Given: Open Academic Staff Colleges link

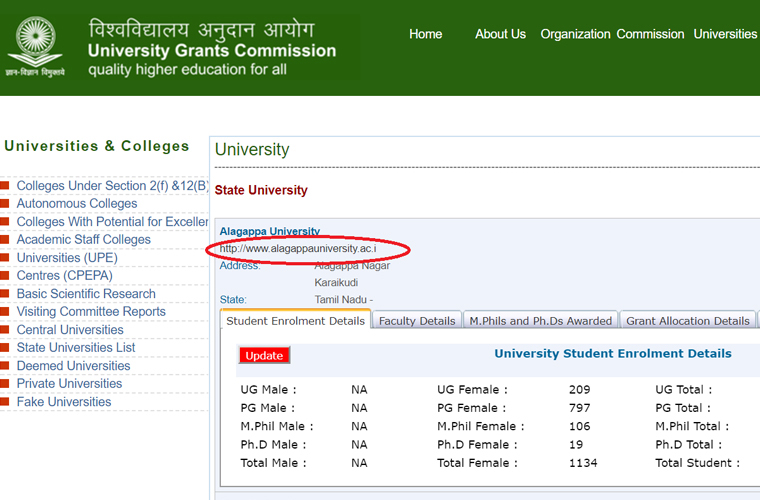Looking at the screenshot, I should click(84, 239).
